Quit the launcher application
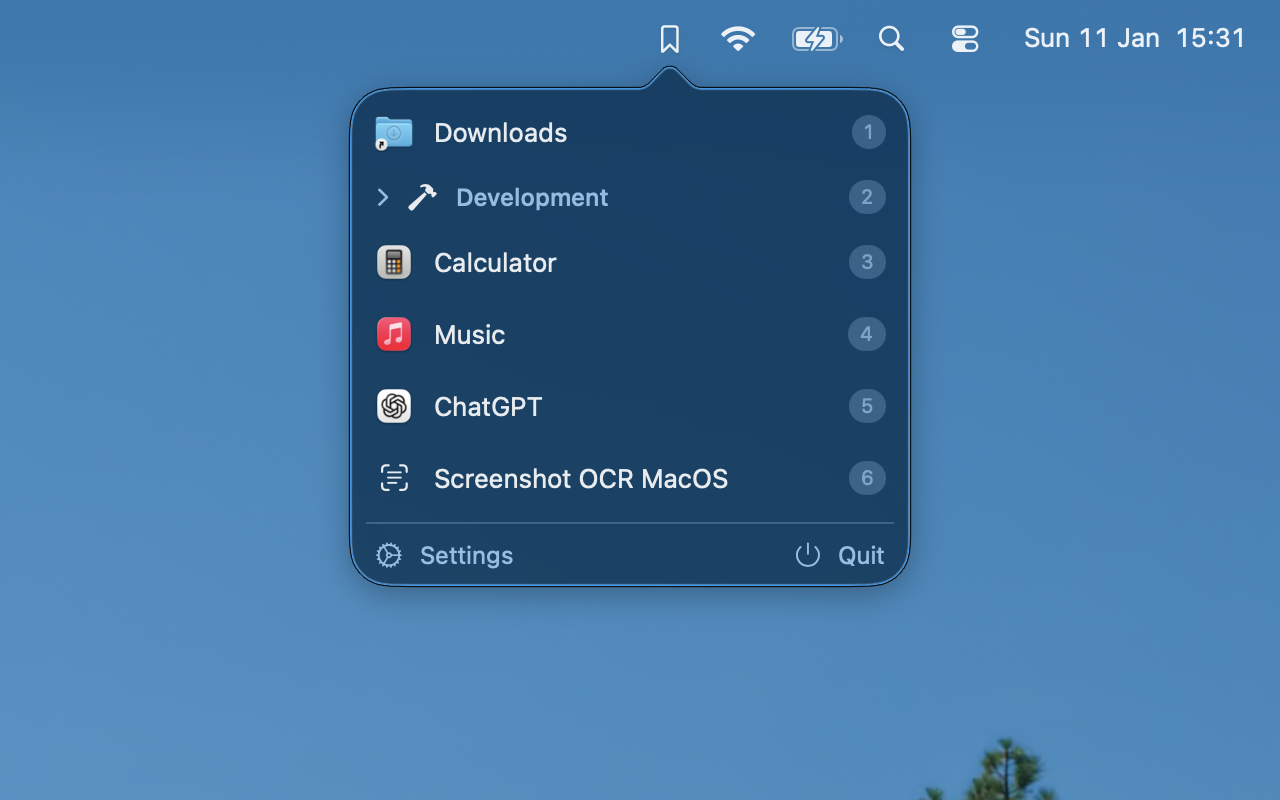Viewport: 1280px width, 800px height. 858,555
